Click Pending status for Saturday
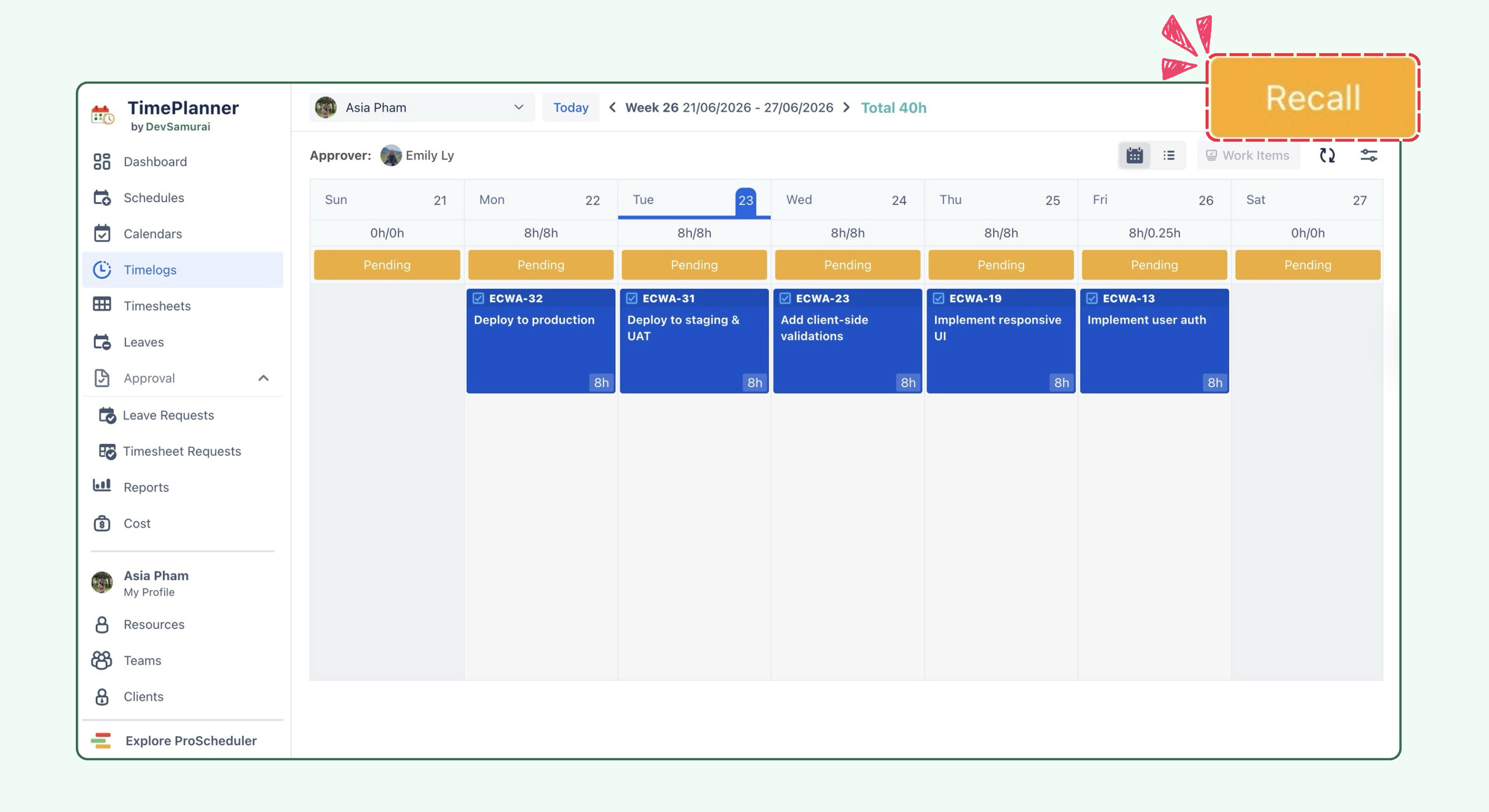This screenshot has height=812, width=1489. click(x=1308, y=265)
